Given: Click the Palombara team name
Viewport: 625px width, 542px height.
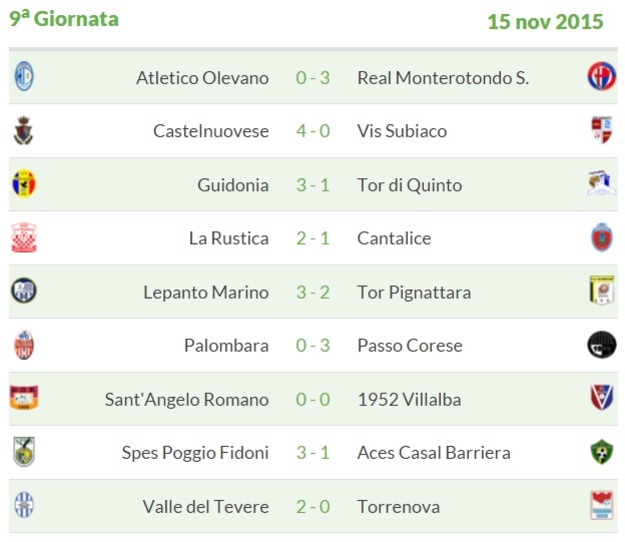Looking at the screenshot, I should click(226, 345).
